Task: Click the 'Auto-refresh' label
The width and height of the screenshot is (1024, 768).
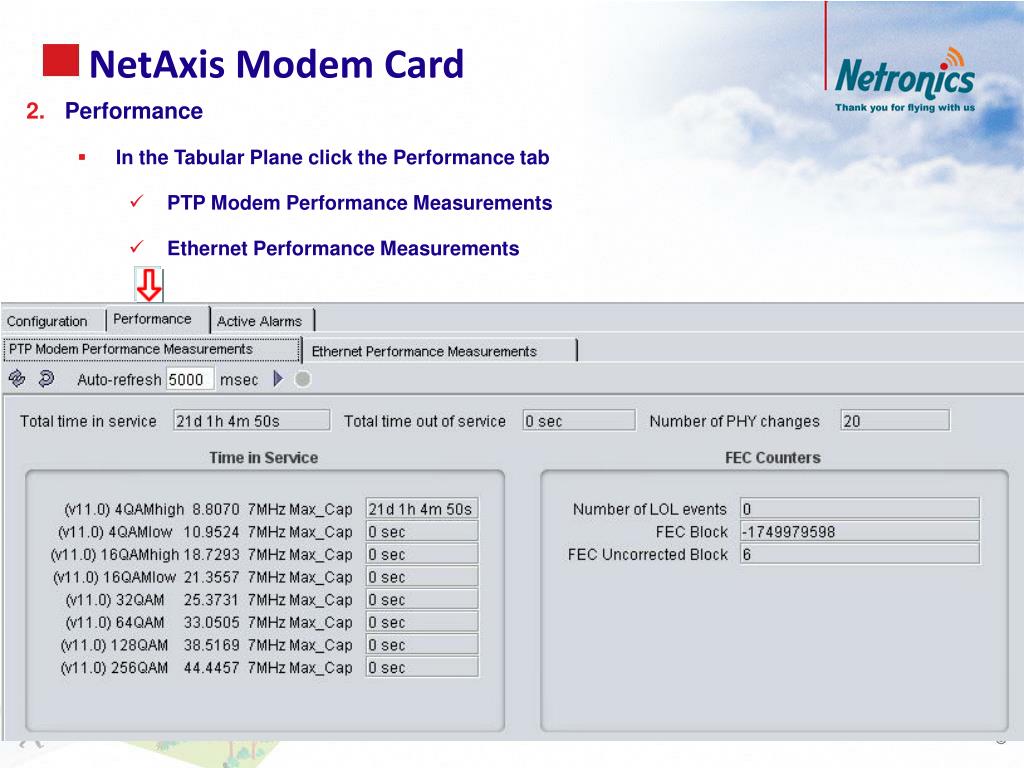Action: click(119, 380)
